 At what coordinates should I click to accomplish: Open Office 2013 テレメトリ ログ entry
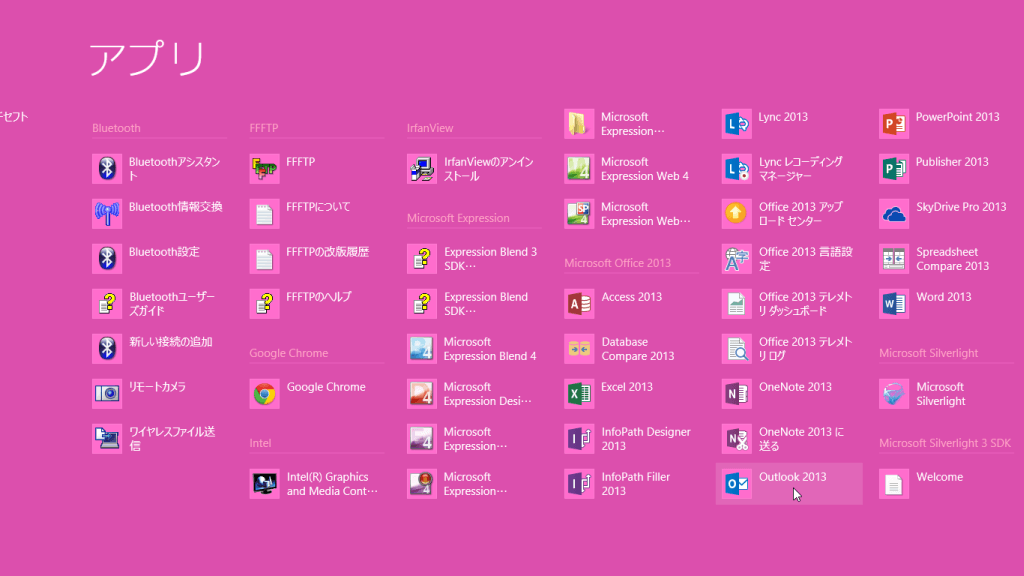(x=788, y=349)
